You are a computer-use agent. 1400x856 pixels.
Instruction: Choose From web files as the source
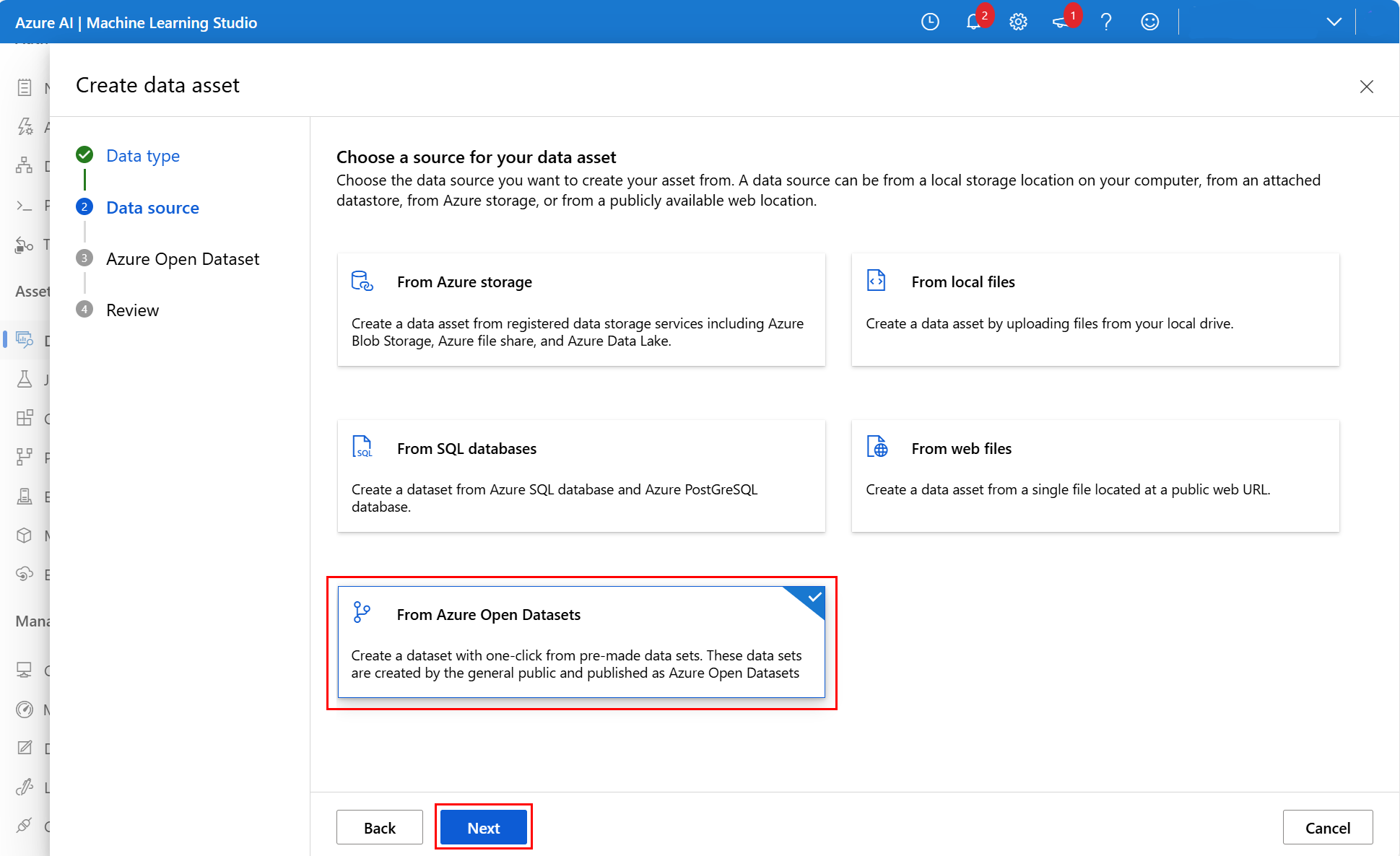point(1095,476)
